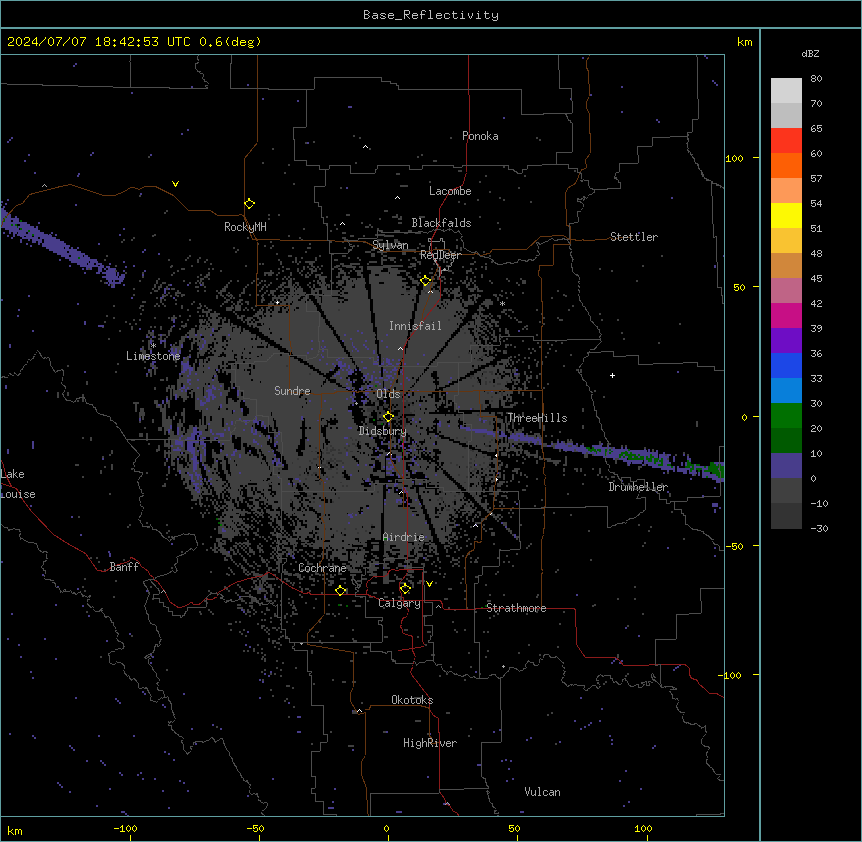Click the yellow V marker northwest of RockyMH

(x=175, y=184)
